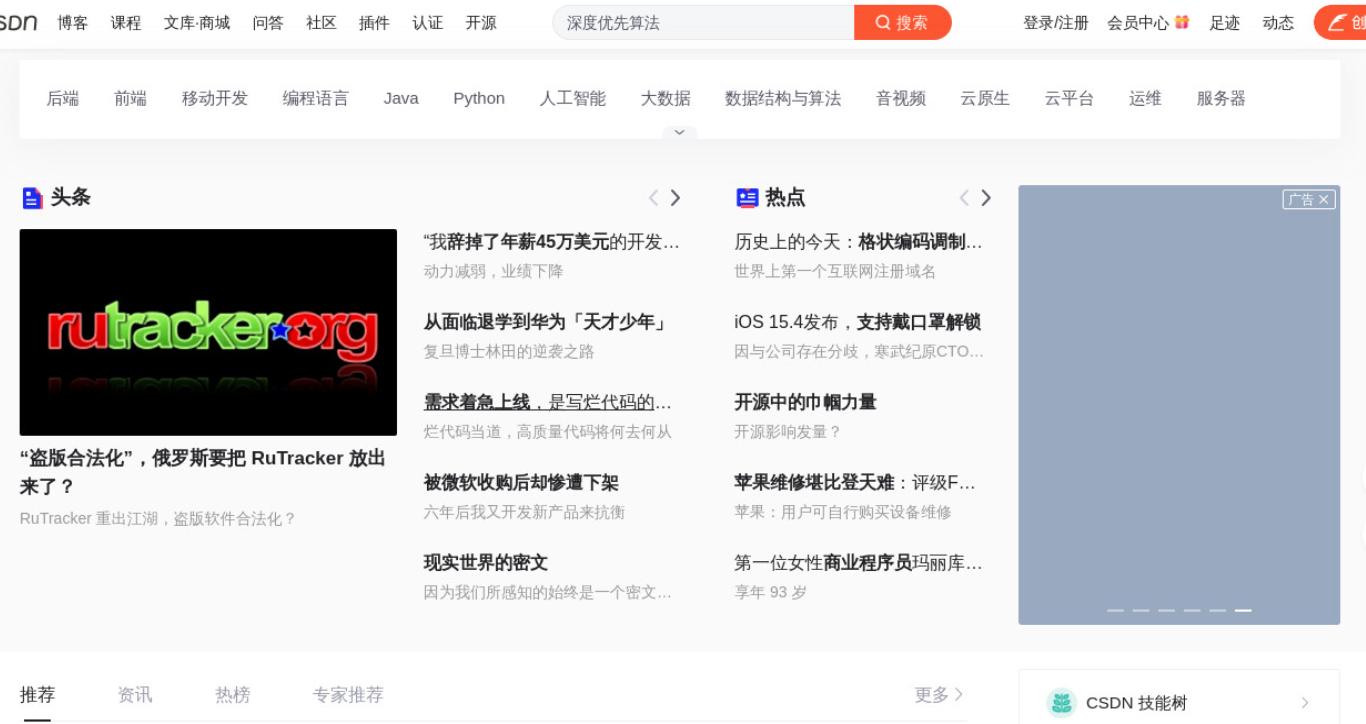1366x724 pixels.
Task: Go to previous 热点 page arrow
Action: (x=964, y=198)
